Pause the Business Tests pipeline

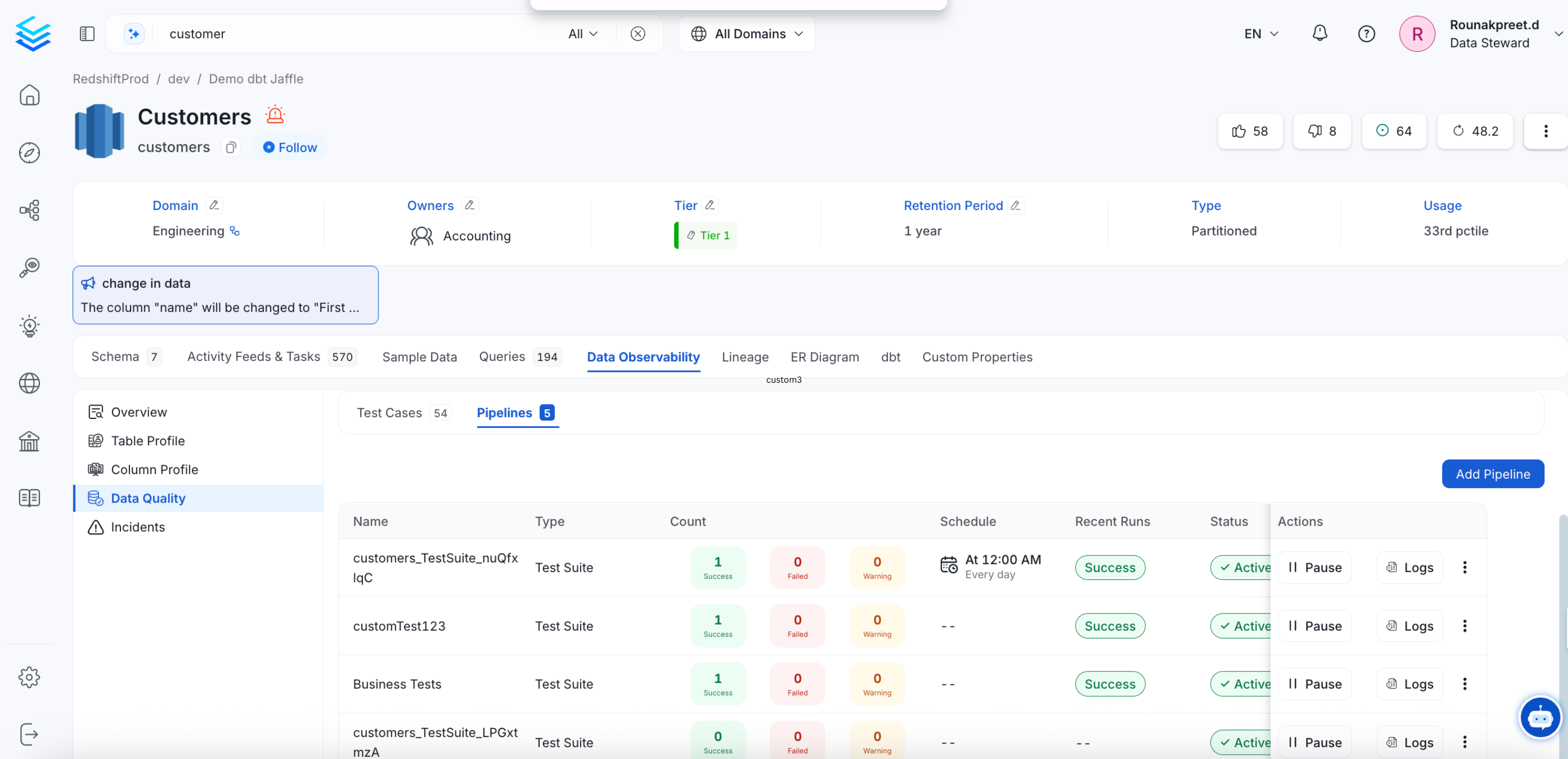[1314, 683]
